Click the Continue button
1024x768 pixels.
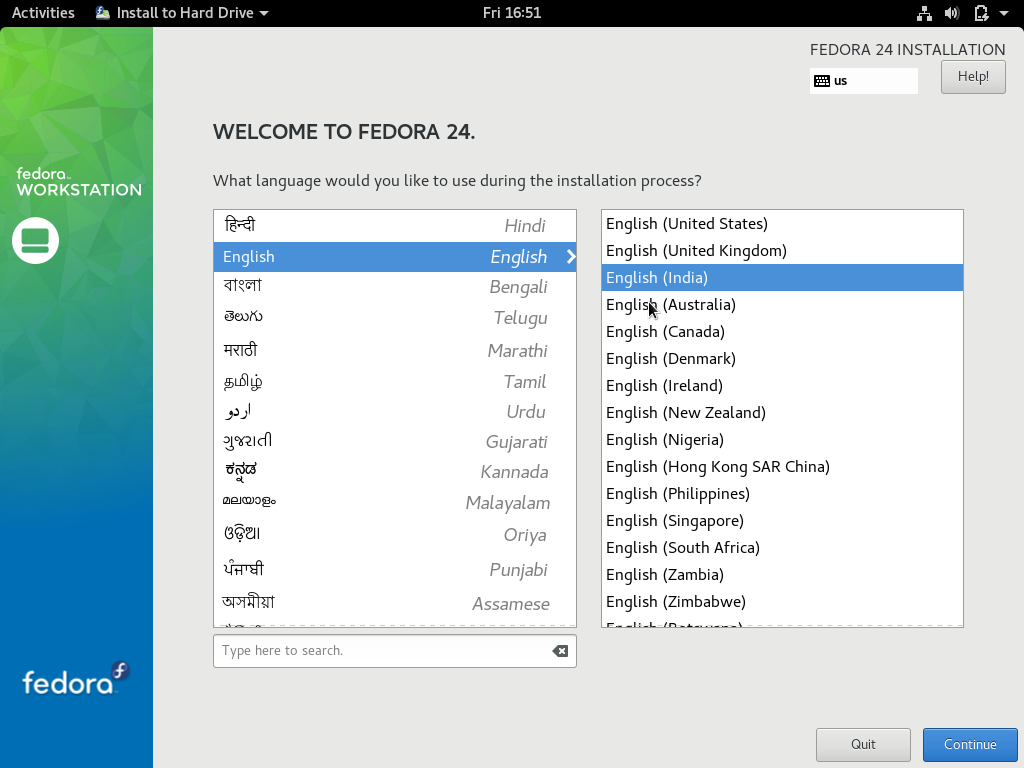tap(970, 744)
